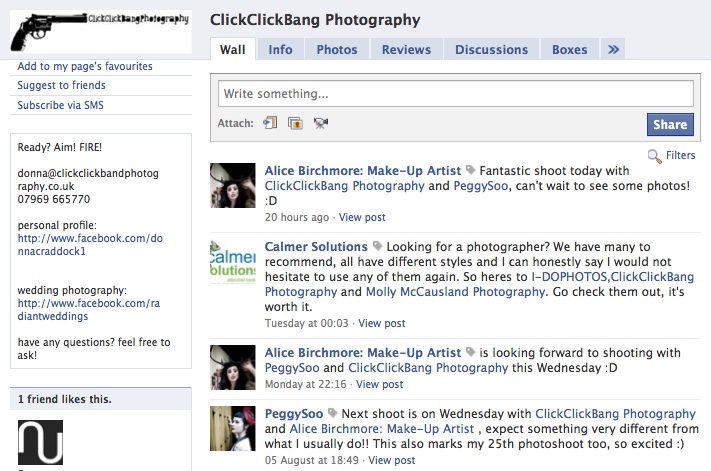Focus the 'Write something...' text box
This screenshot has width=711, height=471.
click(456, 94)
